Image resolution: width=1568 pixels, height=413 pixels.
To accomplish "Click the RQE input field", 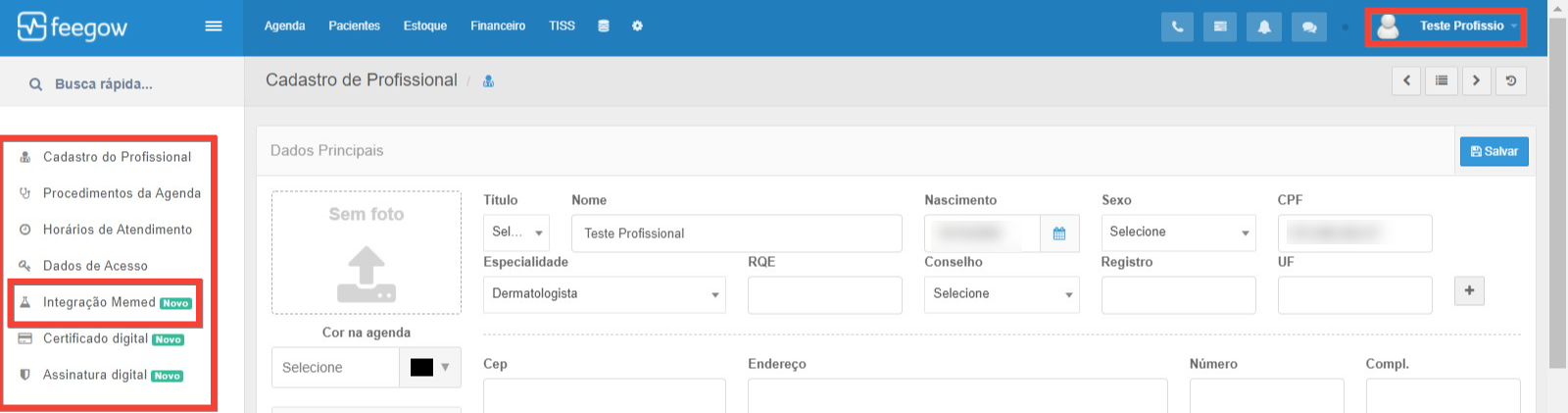I will click(825, 294).
